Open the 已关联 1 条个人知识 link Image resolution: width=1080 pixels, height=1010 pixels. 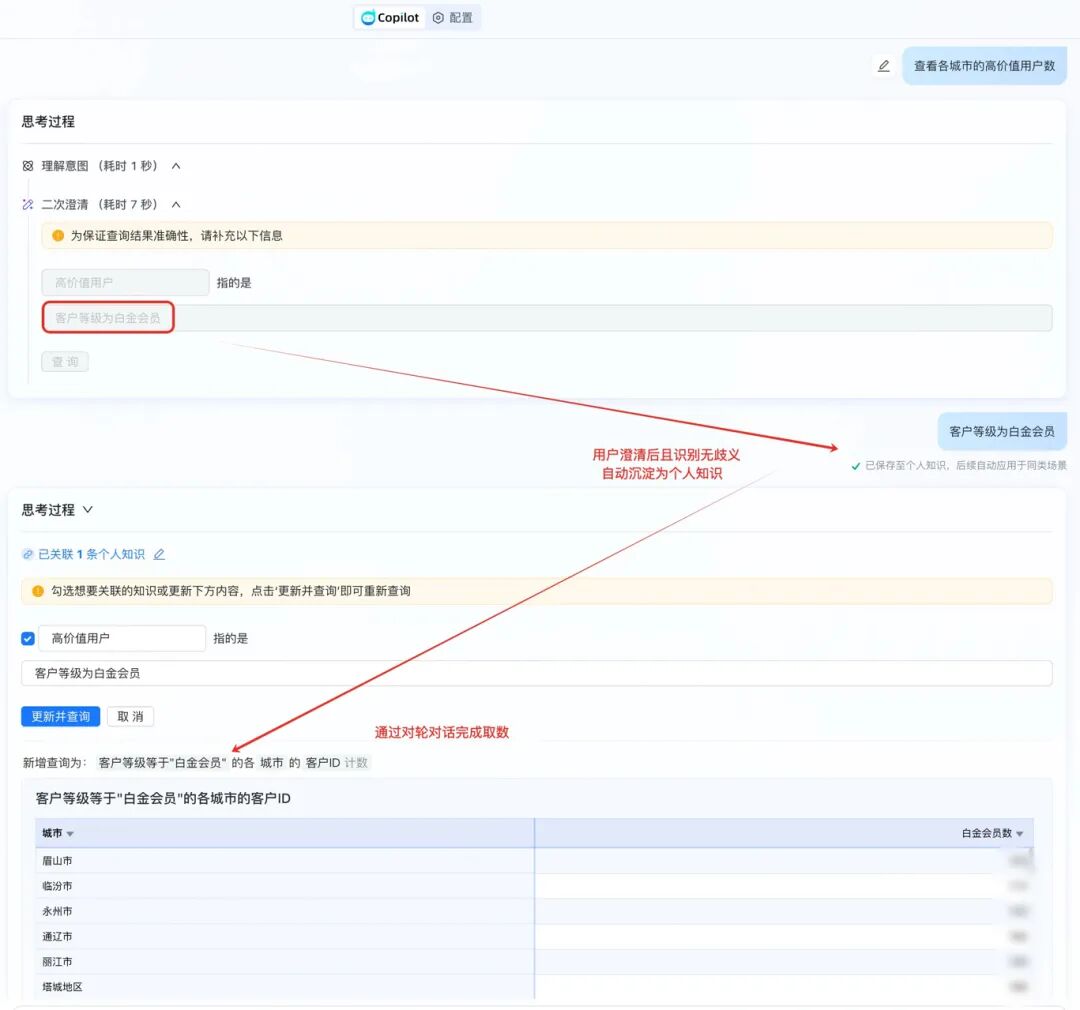[91, 555]
